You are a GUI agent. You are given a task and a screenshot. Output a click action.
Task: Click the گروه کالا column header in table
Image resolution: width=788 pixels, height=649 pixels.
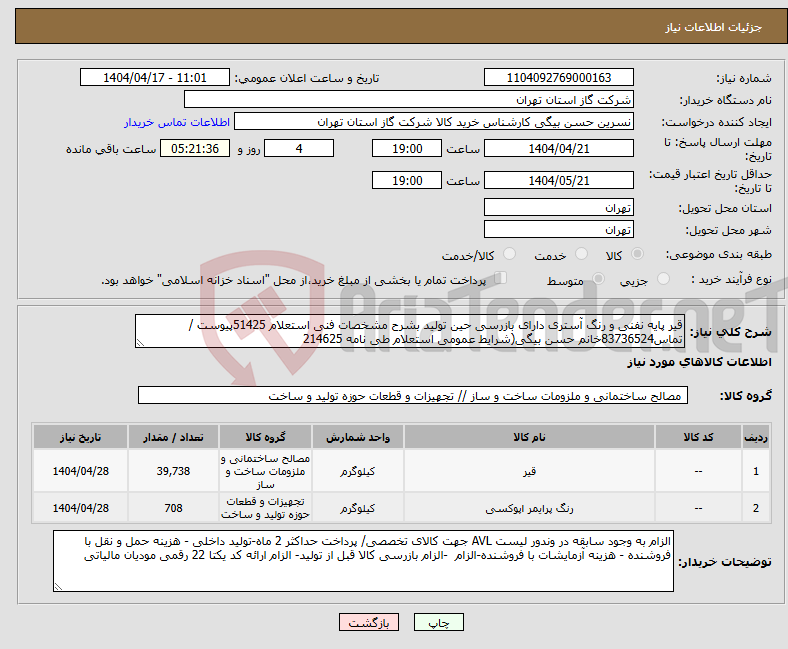[265, 436]
